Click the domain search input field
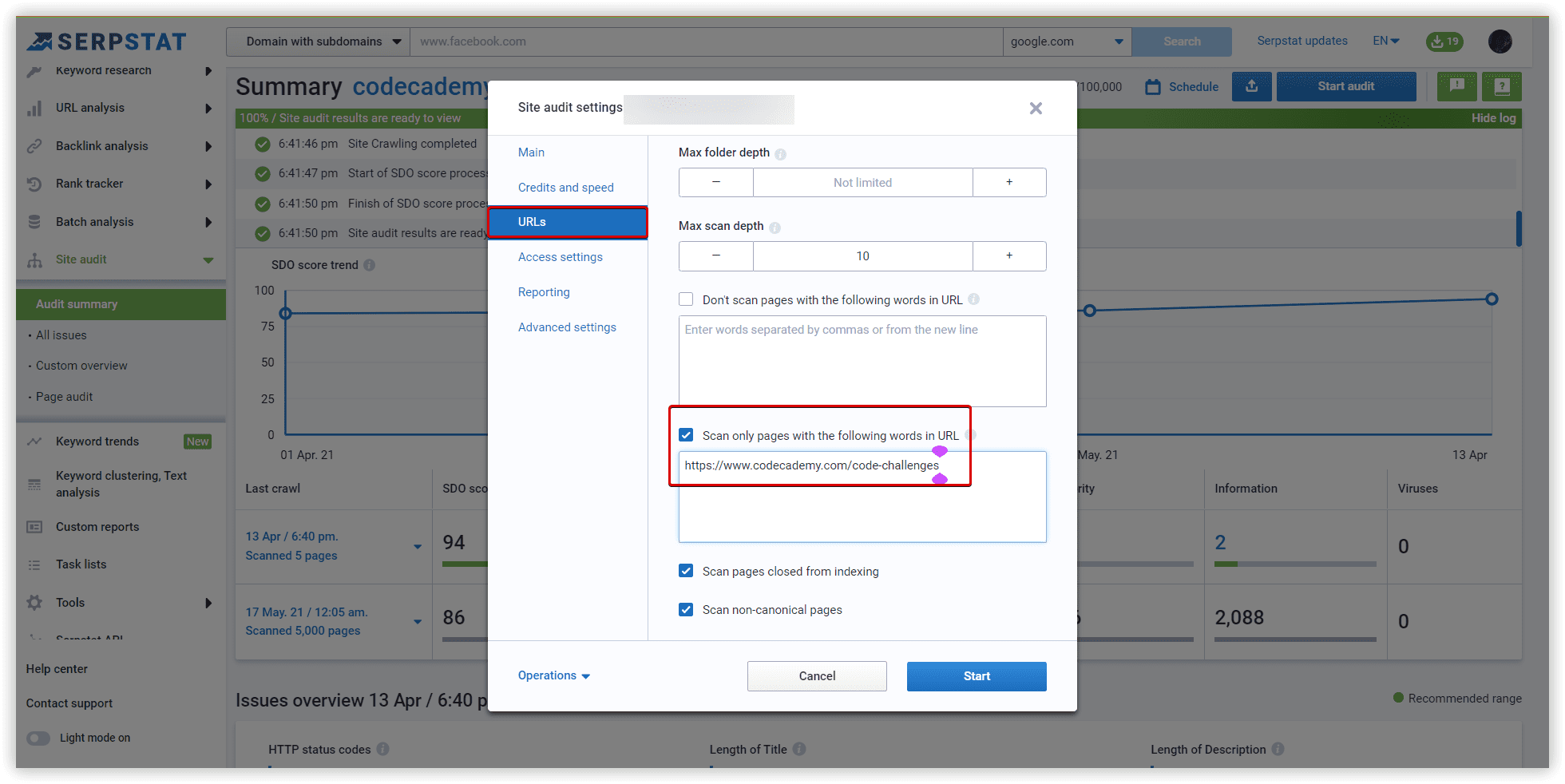The width and height of the screenshot is (1565, 784). 707,42
